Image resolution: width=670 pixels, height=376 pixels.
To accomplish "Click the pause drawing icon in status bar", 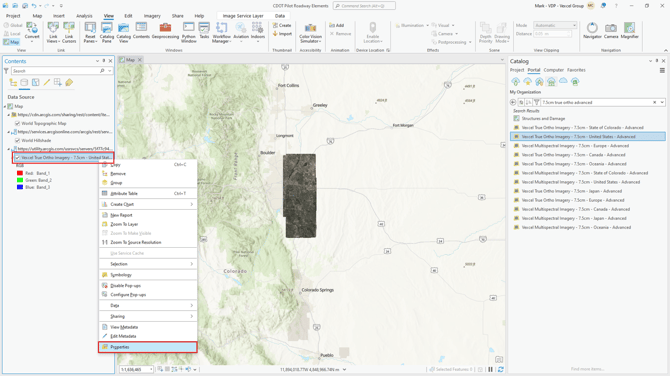I will 491,369.
